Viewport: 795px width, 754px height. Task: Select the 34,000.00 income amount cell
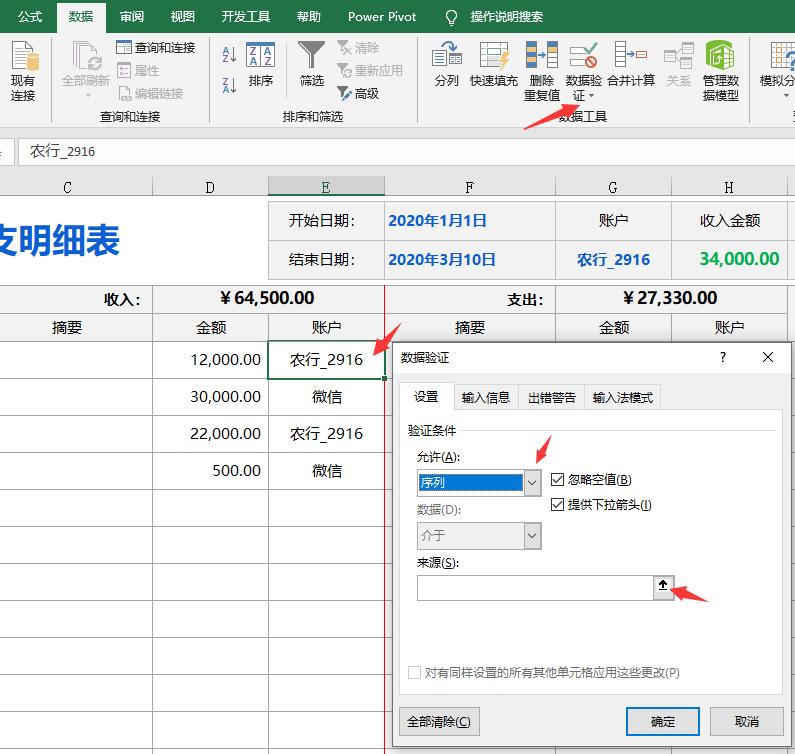pos(729,259)
